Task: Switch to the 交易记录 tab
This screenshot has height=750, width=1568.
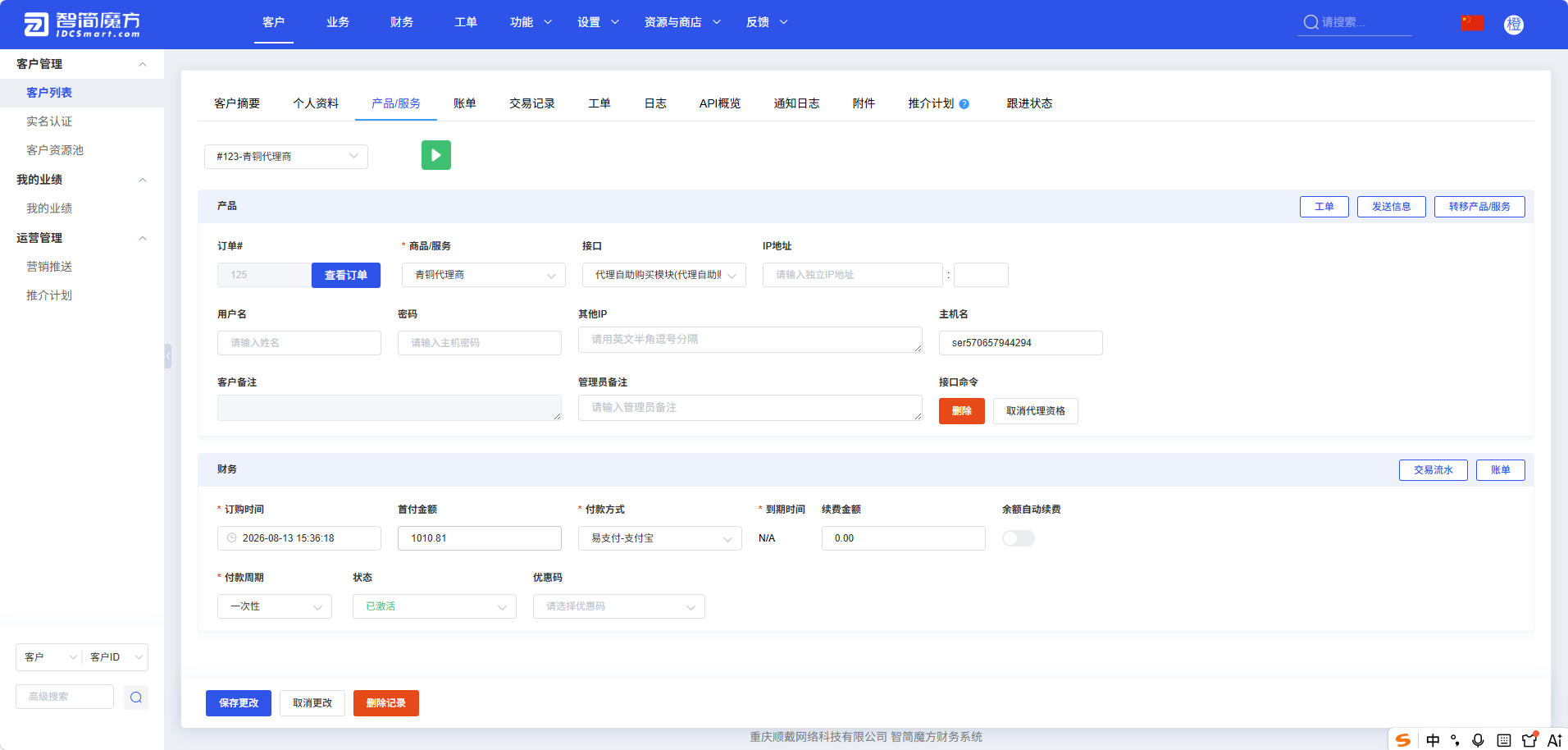Action: coord(532,103)
